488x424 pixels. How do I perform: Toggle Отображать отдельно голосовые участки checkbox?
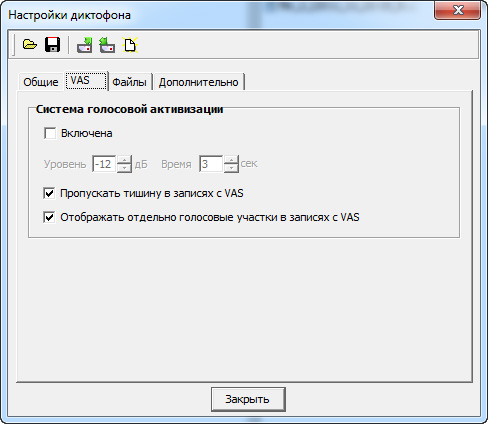[x=49, y=217]
